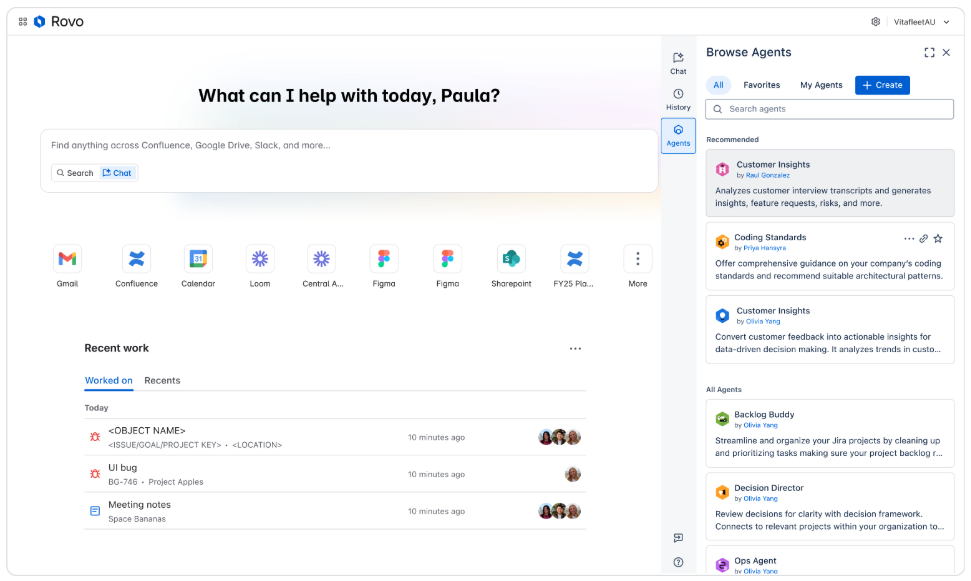971x581 pixels.
Task: Expand Browse Agents panel to fullscreen
Action: (x=929, y=53)
